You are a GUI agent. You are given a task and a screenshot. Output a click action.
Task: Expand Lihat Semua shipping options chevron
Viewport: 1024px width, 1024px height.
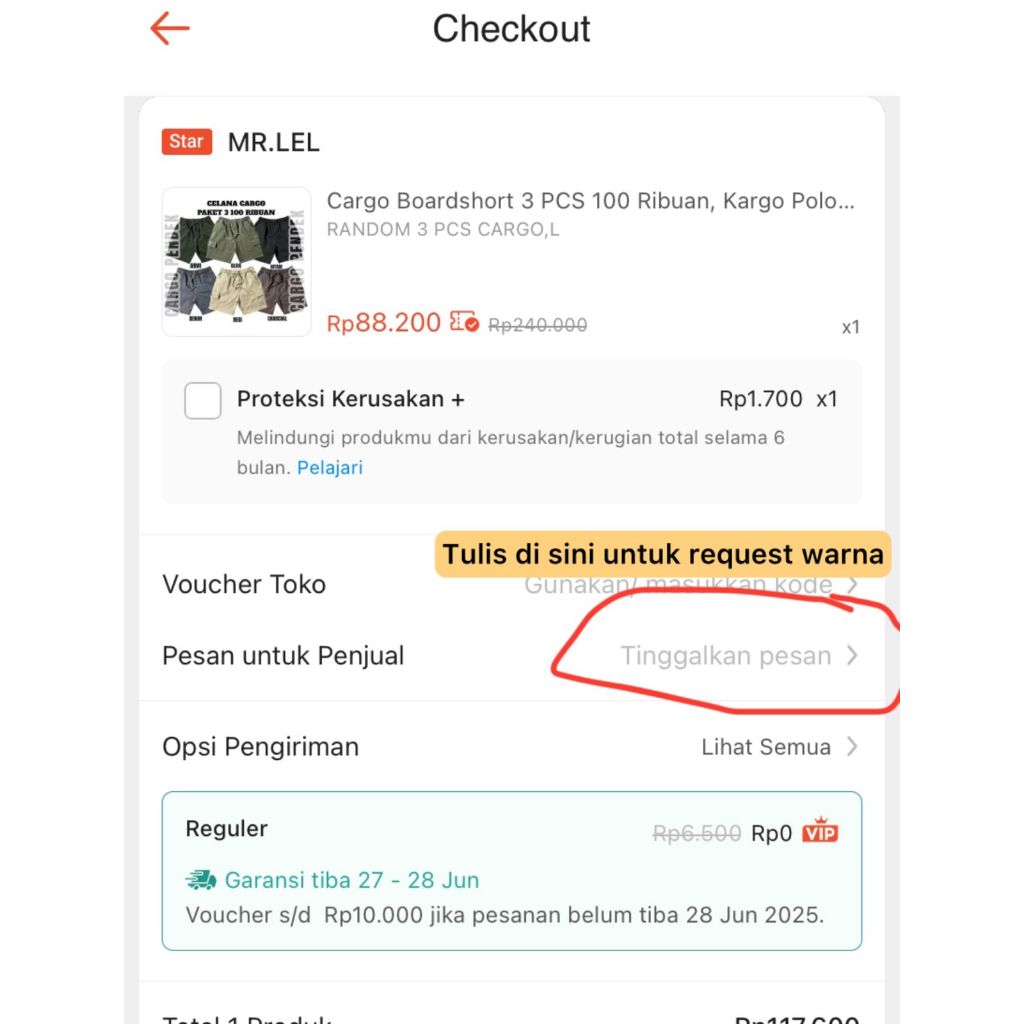pyautogui.click(x=852, y=746)
